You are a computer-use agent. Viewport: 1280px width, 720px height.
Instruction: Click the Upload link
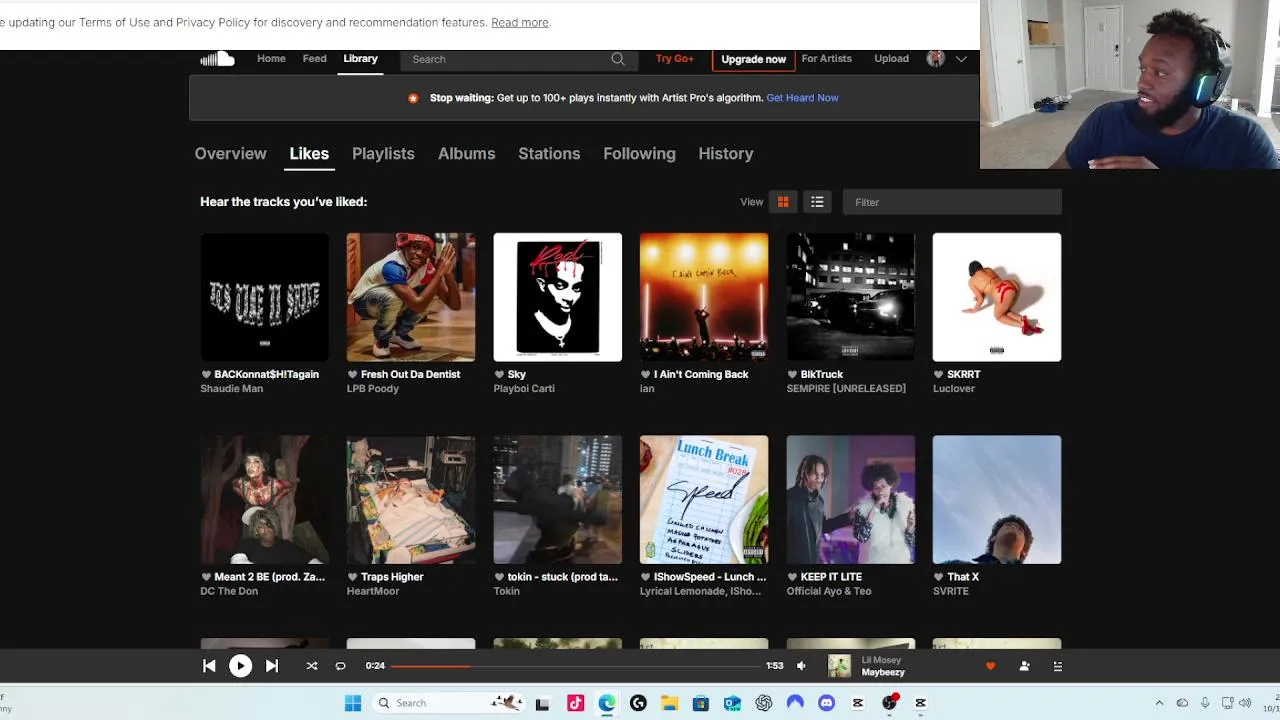(891, 59)
